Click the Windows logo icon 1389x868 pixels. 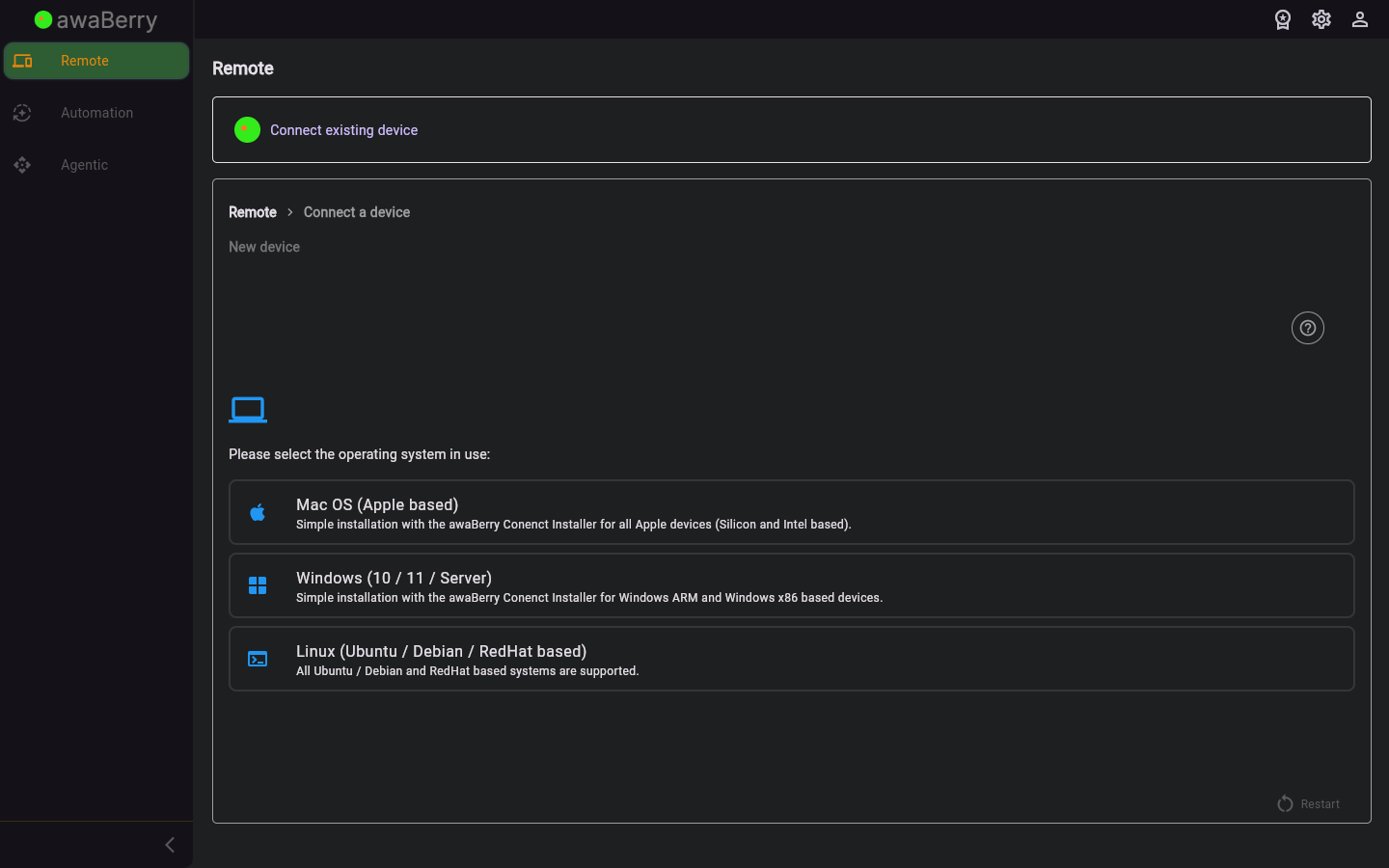click(258, 585)
